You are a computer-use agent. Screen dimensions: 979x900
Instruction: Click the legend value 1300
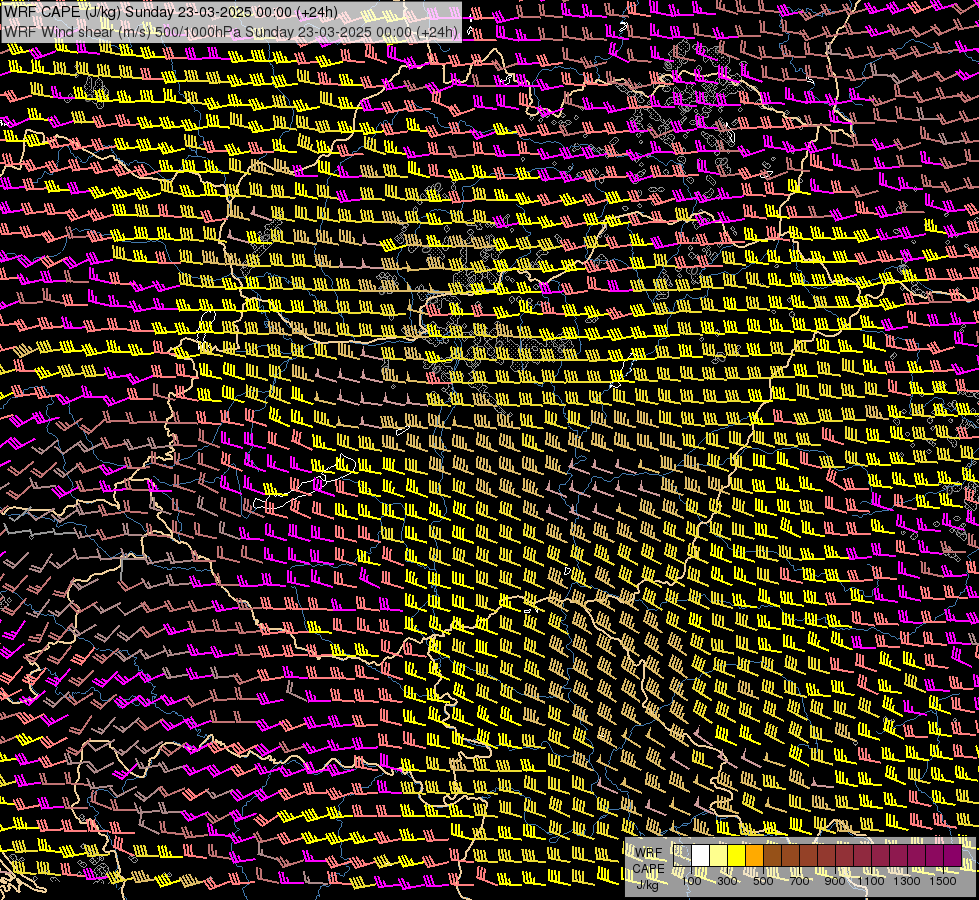[907, 881]
